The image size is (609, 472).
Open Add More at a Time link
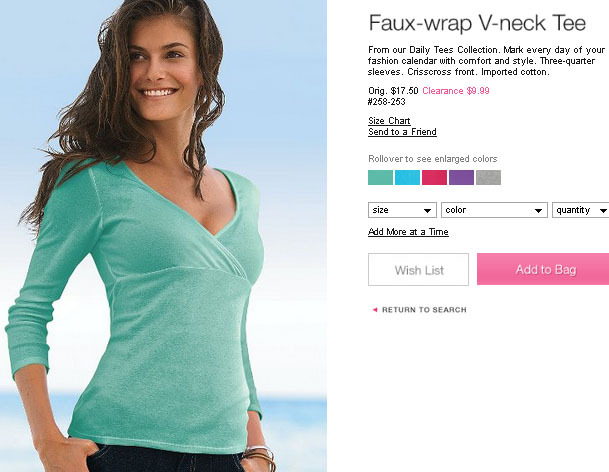[x=408, y=232]
